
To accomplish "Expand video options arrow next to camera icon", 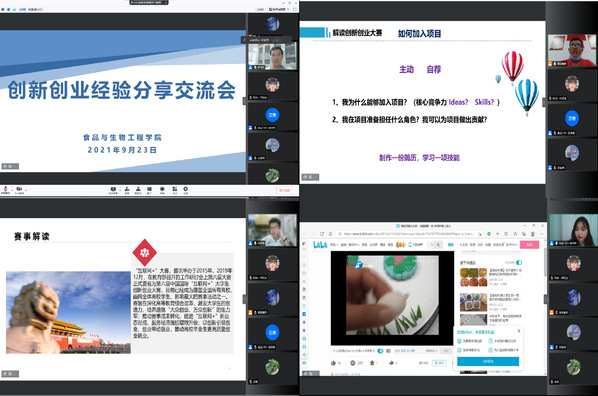I will tap(25, 189).
